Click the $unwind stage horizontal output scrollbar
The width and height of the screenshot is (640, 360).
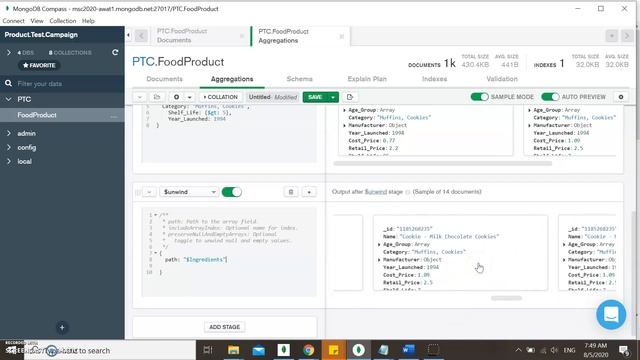[506, 298]
